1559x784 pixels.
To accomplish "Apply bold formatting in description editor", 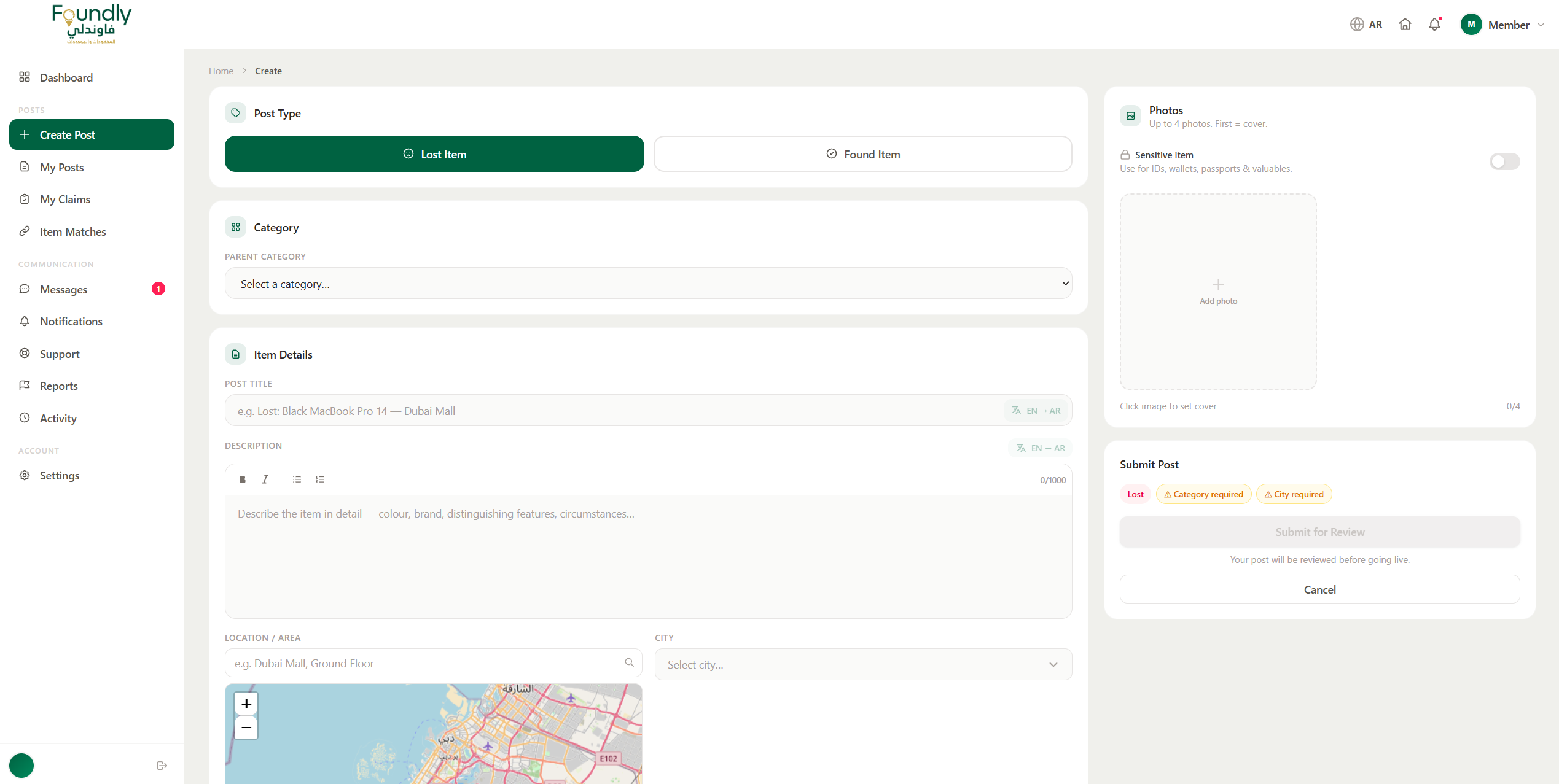I will pyautogui.click(x=243, y=479).
